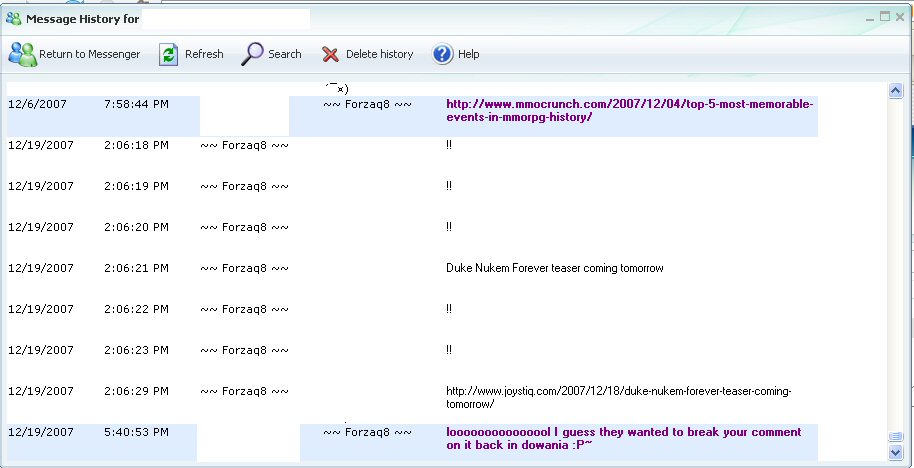The height and width of the screenshot is (468, 914).
Task: Select the 'Duke Nukem Forever teaser coming tomorrow' message
Action: pos(554,268)
